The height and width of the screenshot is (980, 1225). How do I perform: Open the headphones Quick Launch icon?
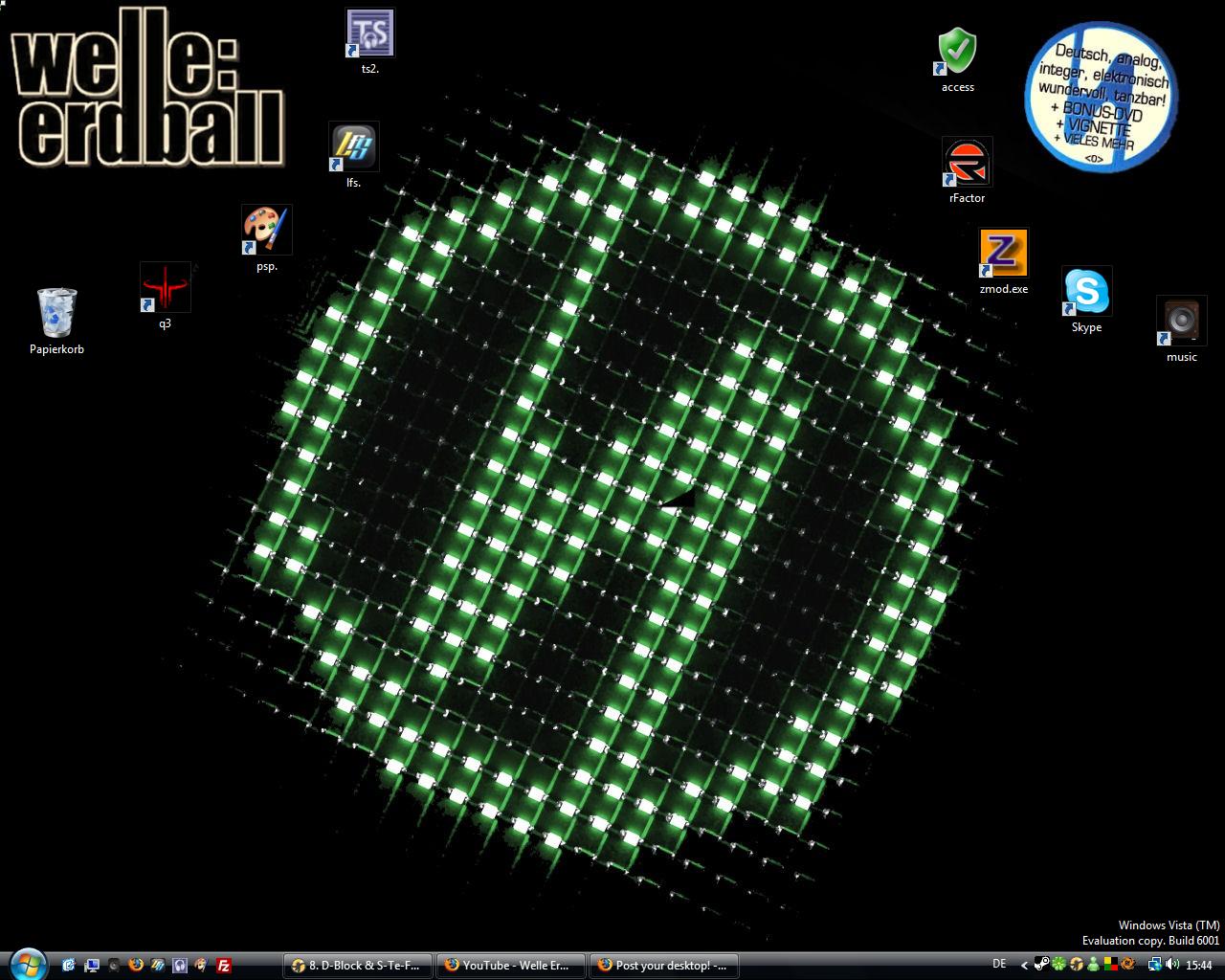(x=179, y=966)
